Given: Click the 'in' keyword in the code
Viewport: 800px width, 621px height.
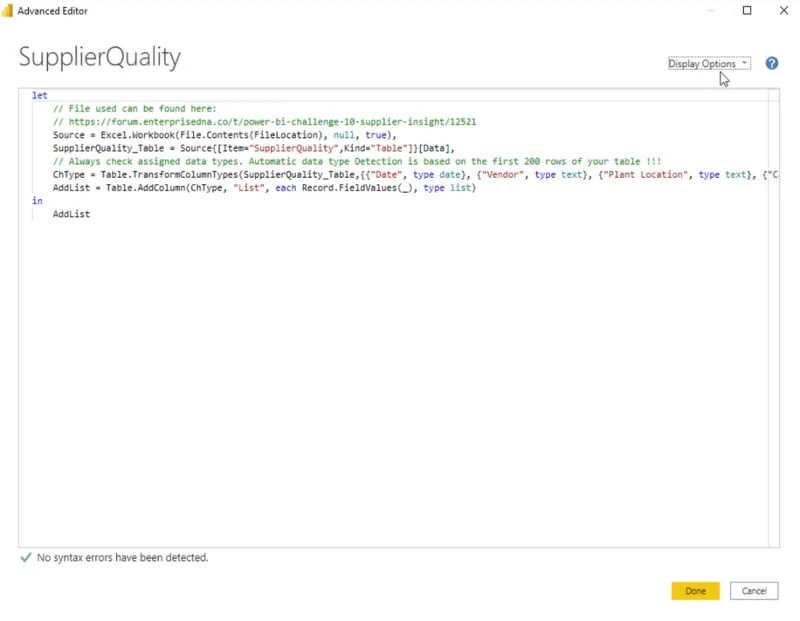Looking at the screenshot, I should click(x=37, y=201).
